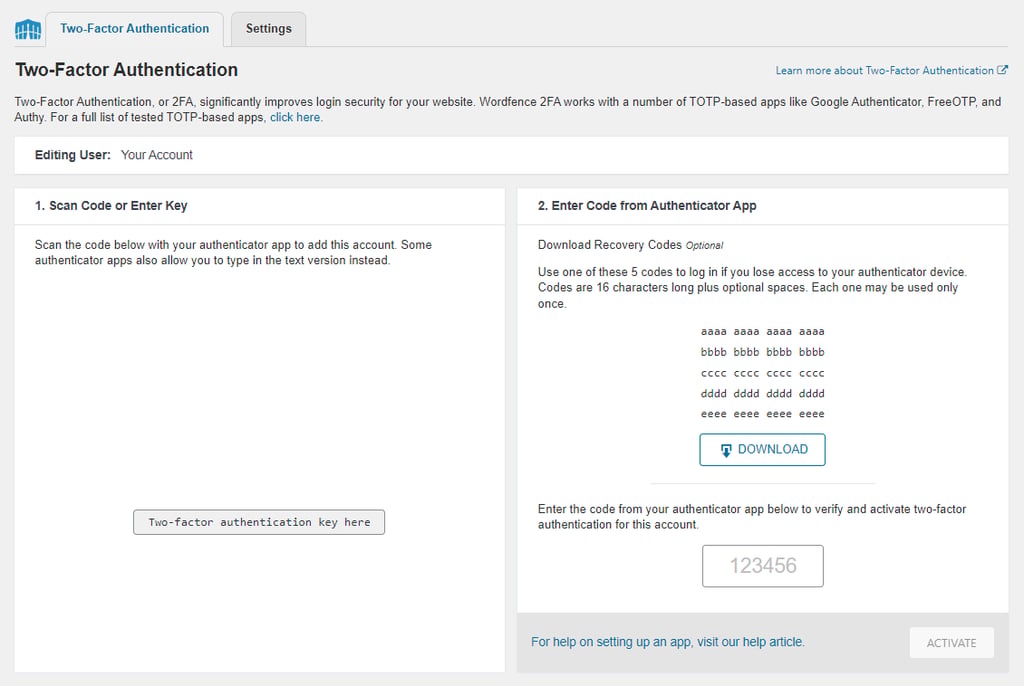Screen dimensions: 1024x686
Task: Click the 'Editing User:' label
Action: [72, 155]
